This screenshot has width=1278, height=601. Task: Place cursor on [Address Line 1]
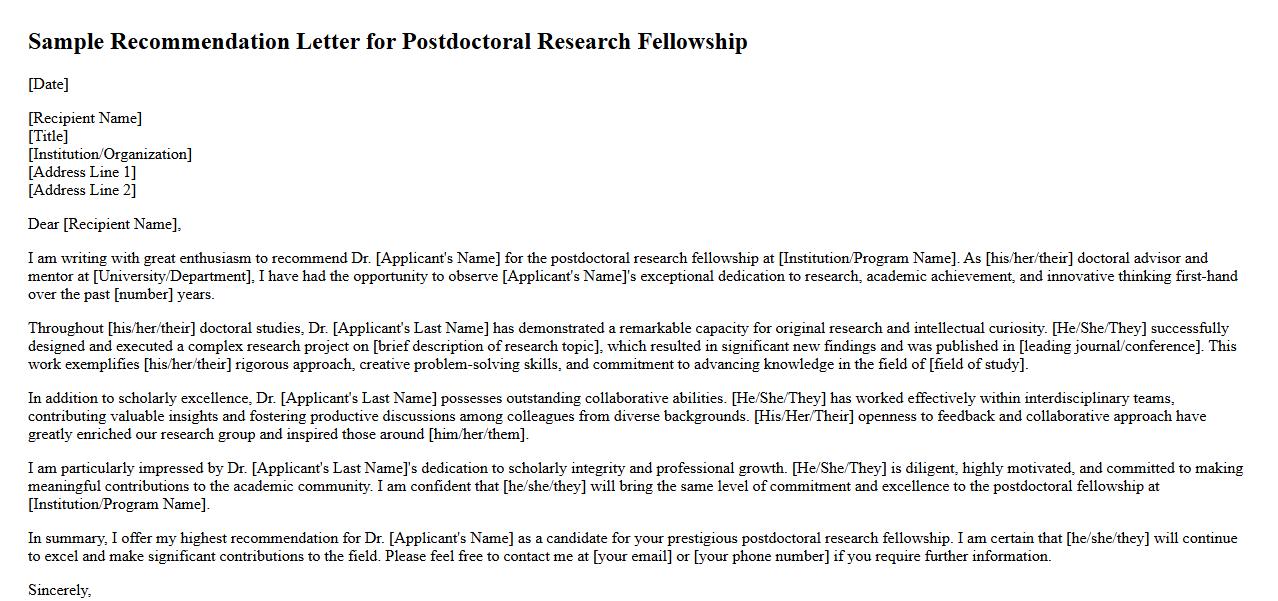(82, 172)
